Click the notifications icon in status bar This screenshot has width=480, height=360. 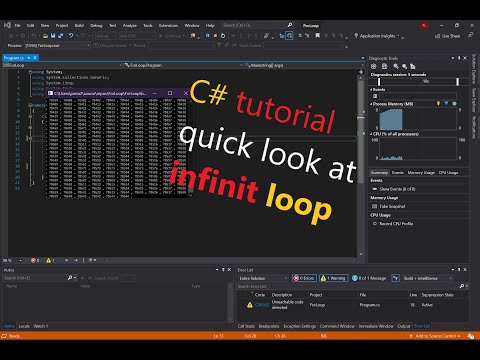click(471, 336)
